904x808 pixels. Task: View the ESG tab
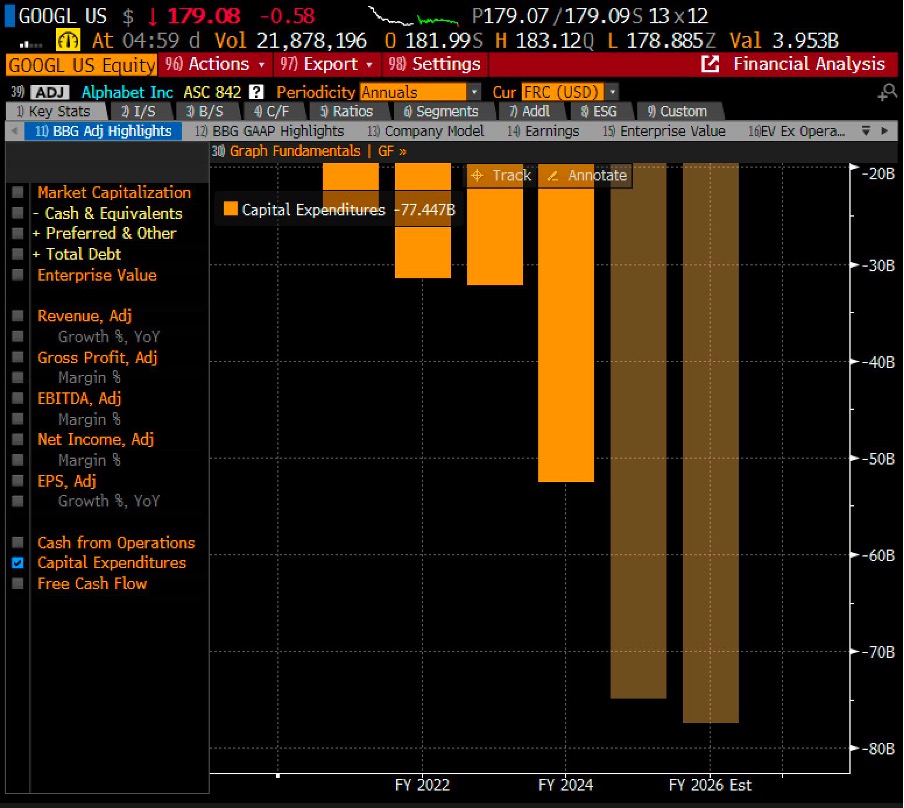click(x=599, y=111)
